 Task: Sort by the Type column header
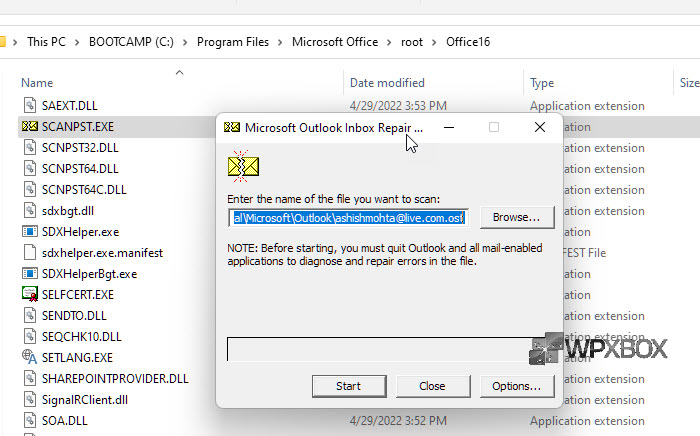[x=542, y=83]
